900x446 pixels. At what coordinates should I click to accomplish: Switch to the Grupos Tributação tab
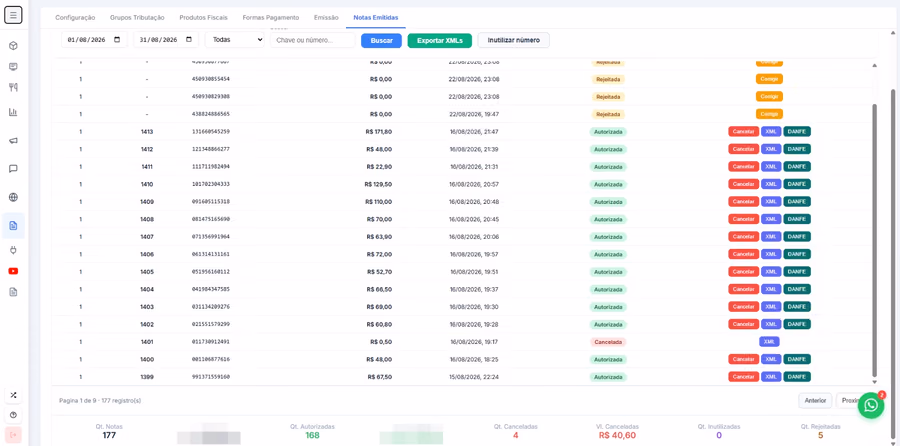tap(137, 18)
